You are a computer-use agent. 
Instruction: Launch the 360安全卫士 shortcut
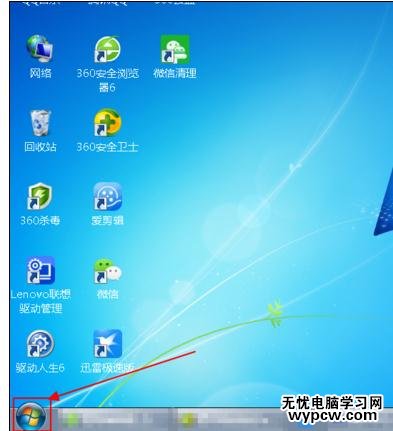[107, 123]
